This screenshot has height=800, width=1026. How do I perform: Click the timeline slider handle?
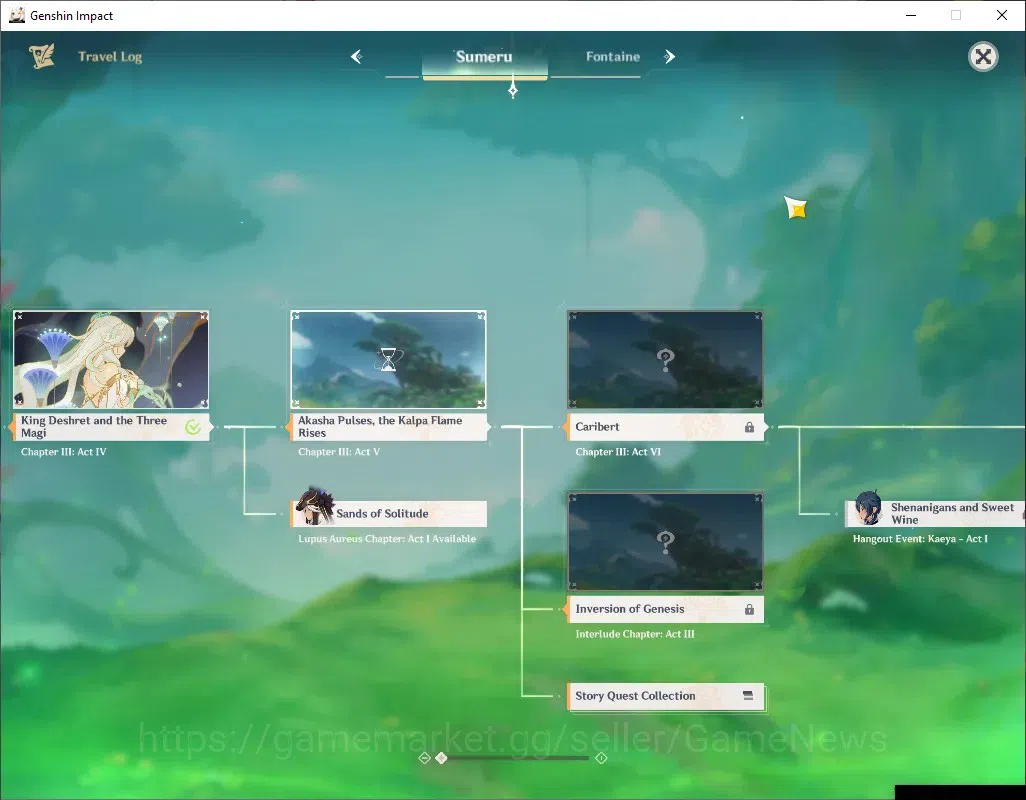coord(442,758)
